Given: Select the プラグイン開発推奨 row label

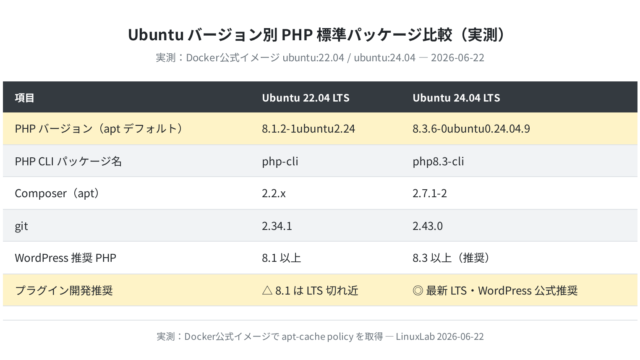Looking at the screenshot, I should 64,291.
